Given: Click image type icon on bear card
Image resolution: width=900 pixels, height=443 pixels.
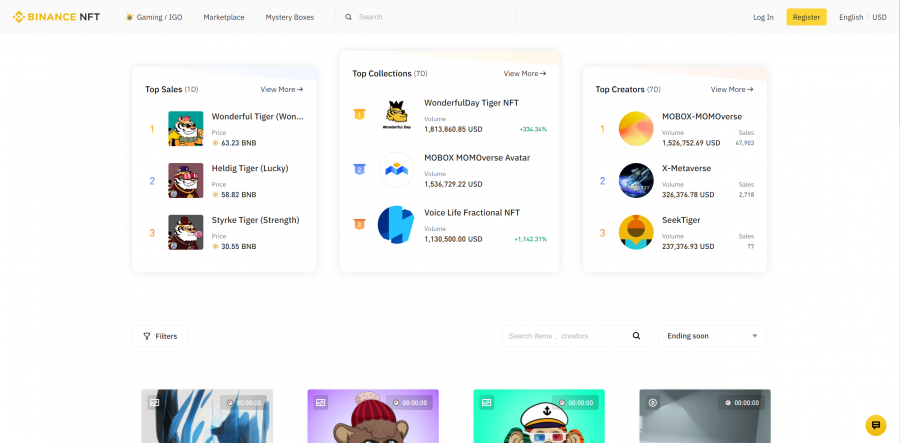Looking at the screenshot, I should point(320,403).
